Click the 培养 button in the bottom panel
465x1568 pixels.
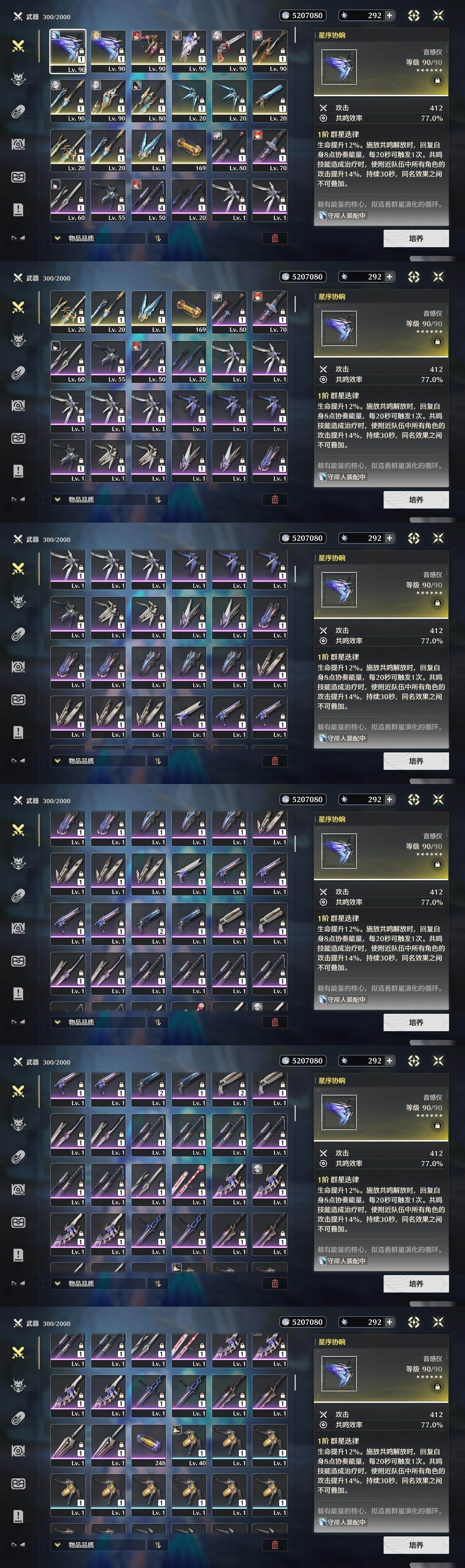click(416, 1544)
